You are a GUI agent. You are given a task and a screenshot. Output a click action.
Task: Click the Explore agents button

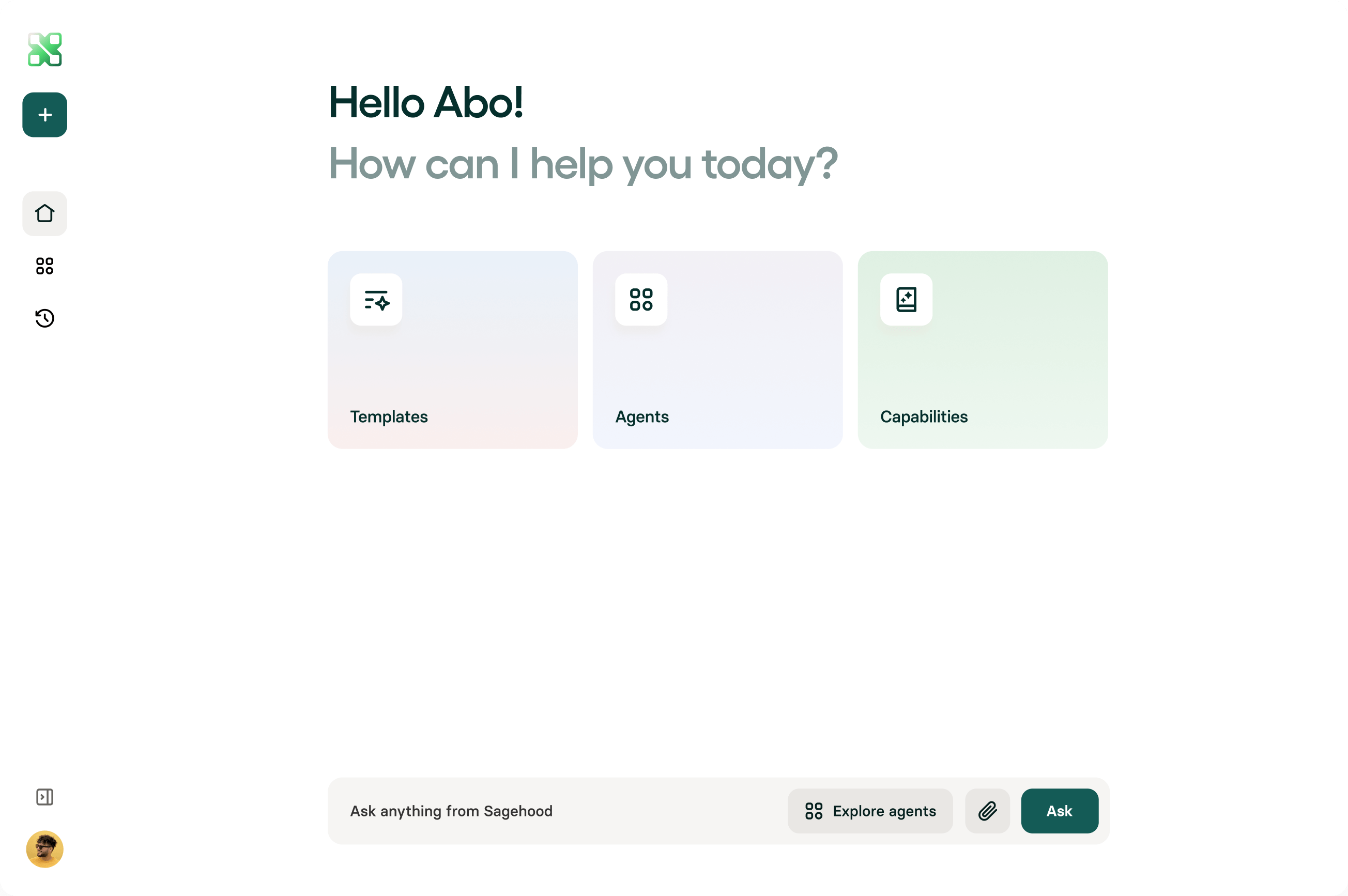[x=870, y=811]
